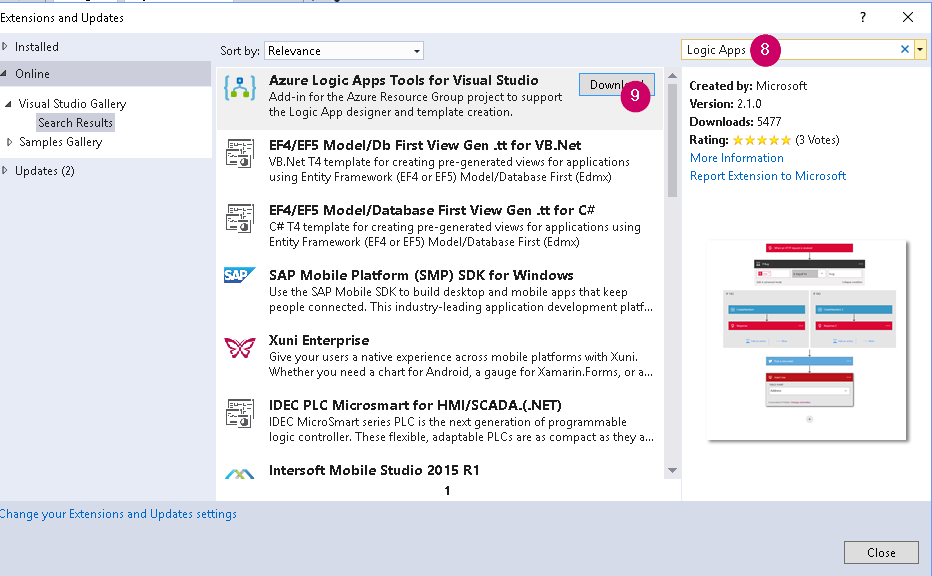The width and height of the screenshot is (932, 576).
Task: Select Visual Studio Gallery node
Action: click(x=72, y=104)
